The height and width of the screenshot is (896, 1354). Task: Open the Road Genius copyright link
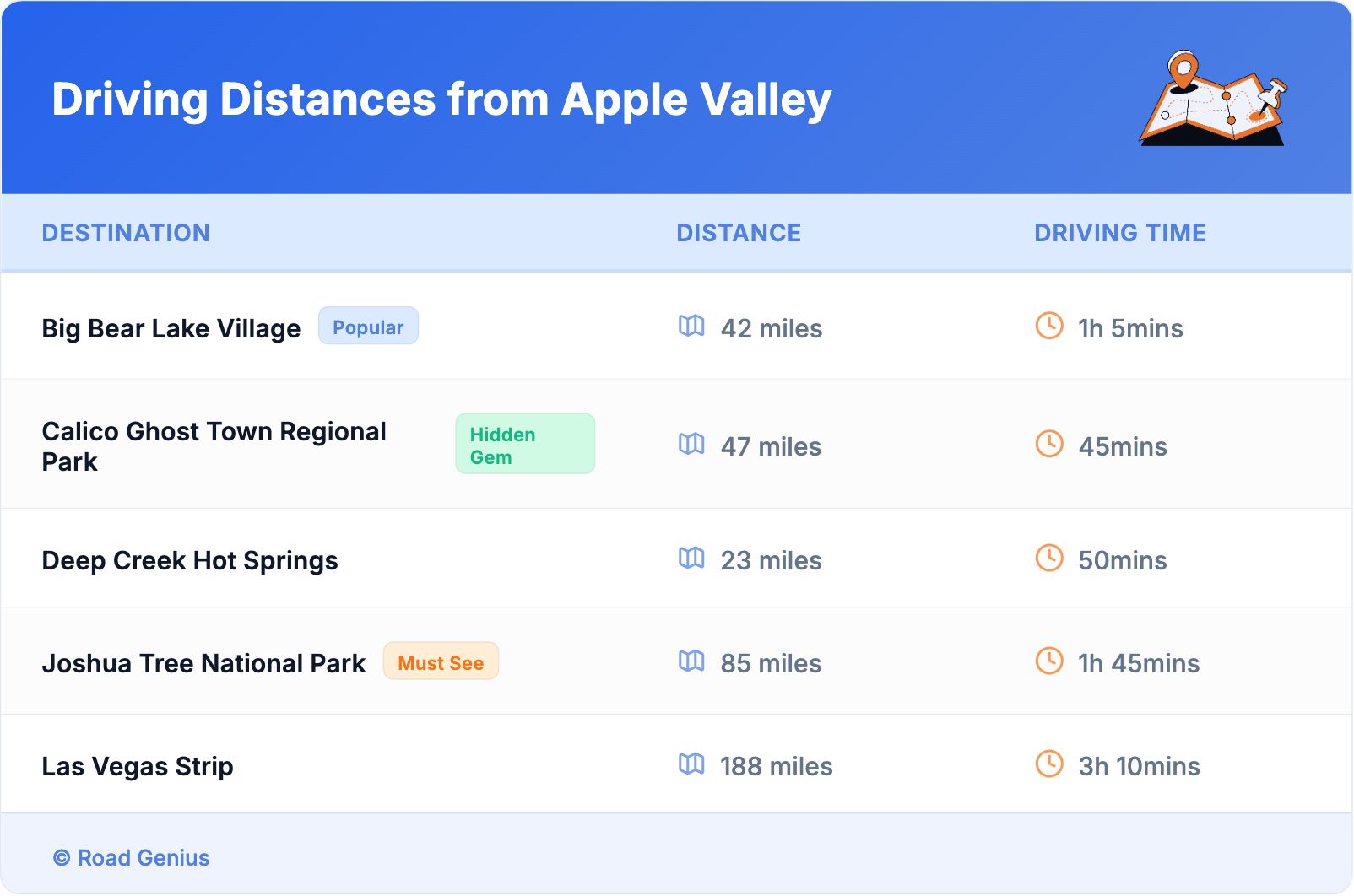(132, 858)
